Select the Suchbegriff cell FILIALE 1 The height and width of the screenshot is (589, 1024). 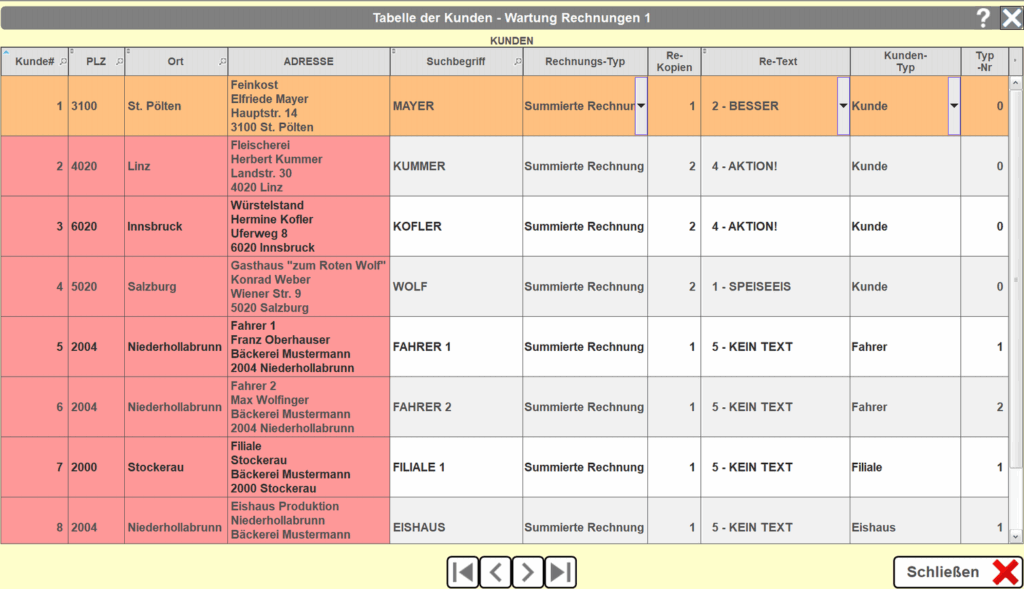pos(456,467)
